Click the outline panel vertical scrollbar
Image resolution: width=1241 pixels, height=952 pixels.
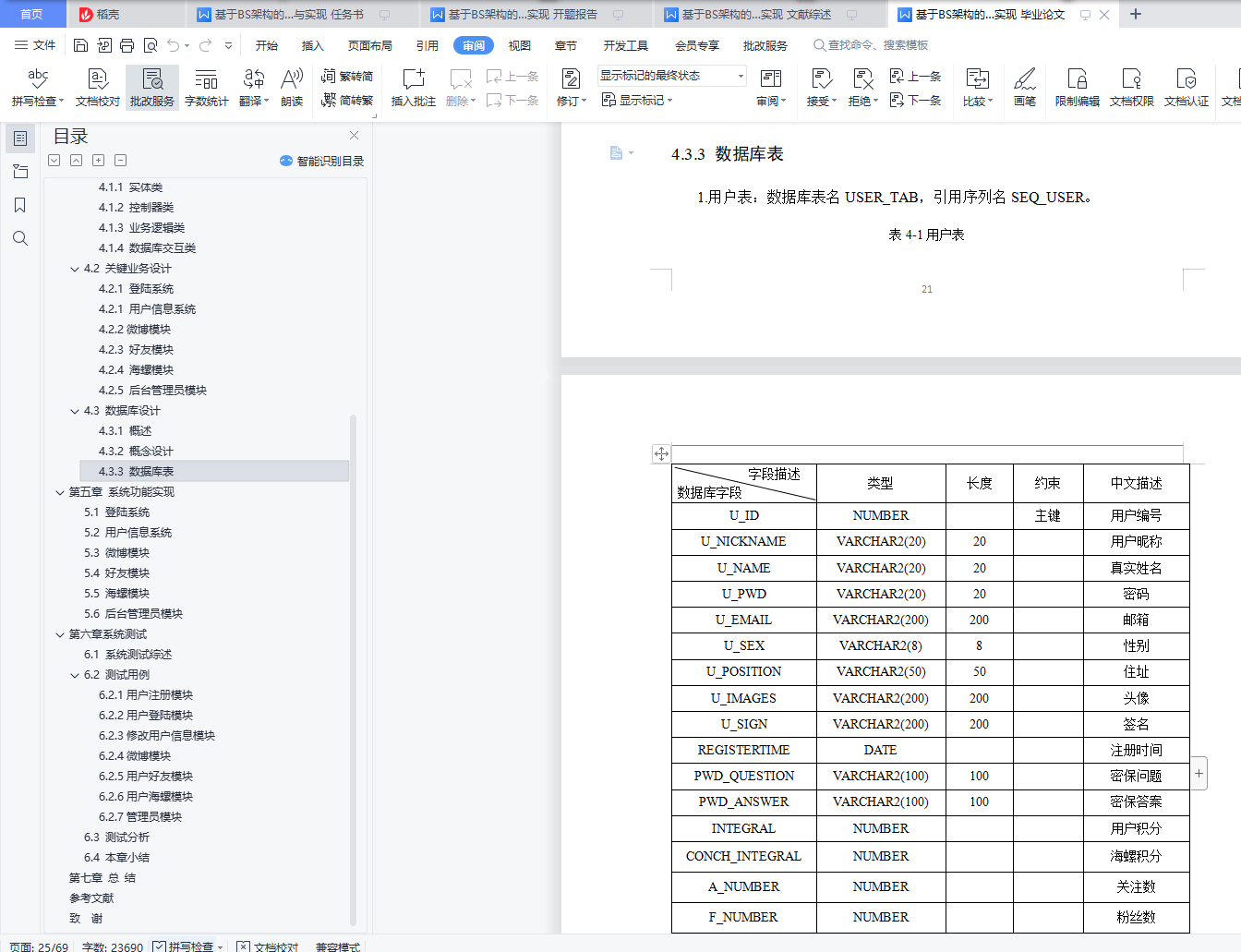pyautogui.click(x=353, y=669)
